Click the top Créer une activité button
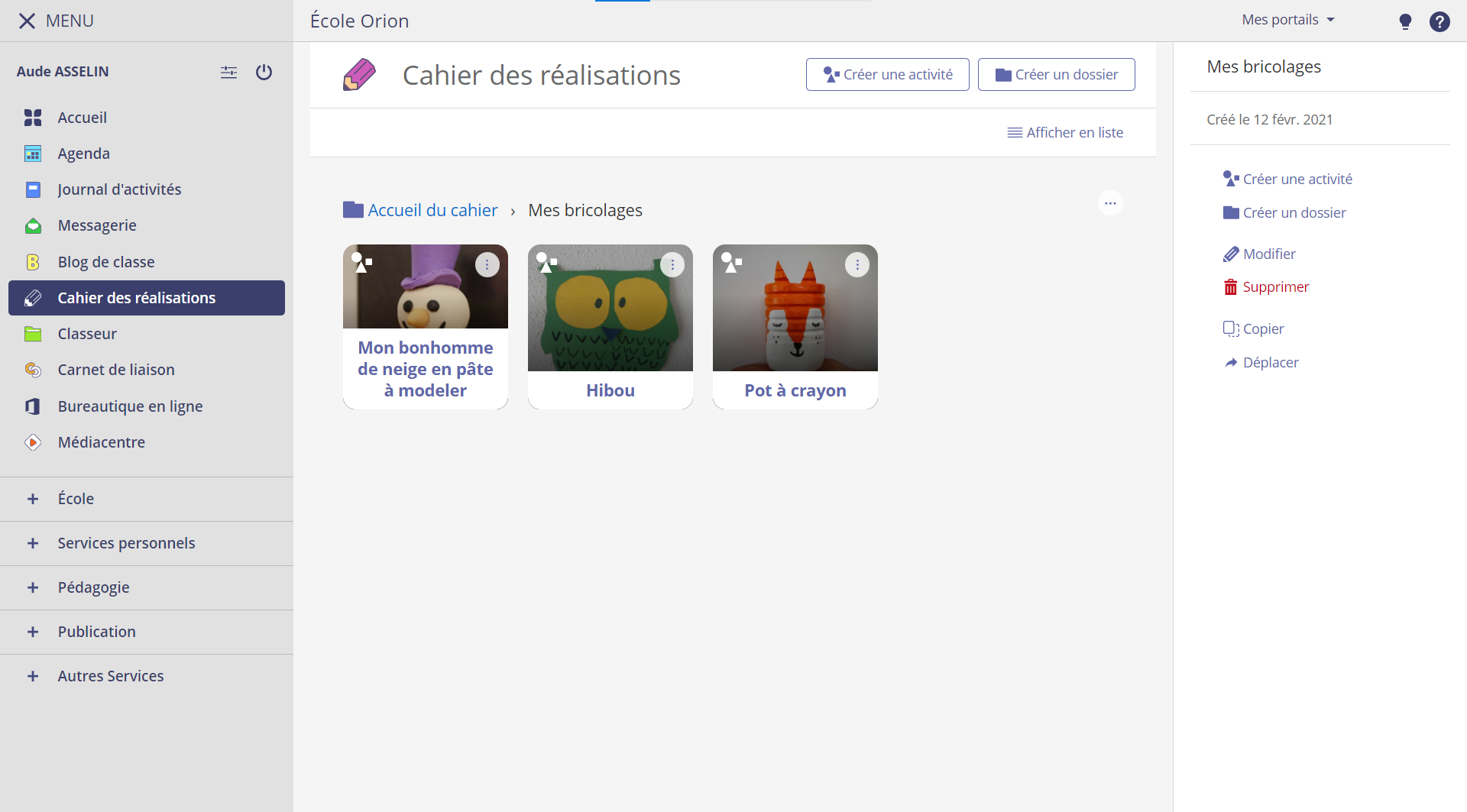1467x812 pixels. (887, 75)
